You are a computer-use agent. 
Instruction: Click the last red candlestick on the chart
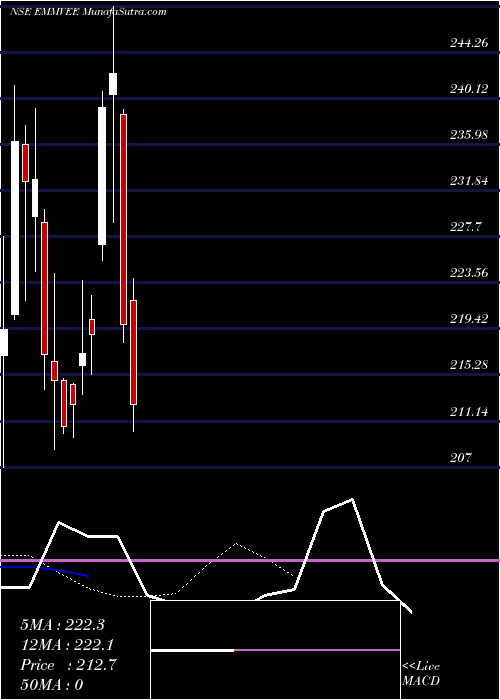(133, 352)
